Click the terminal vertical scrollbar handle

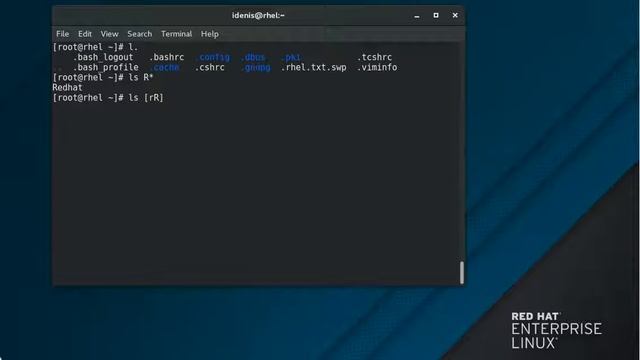(x=462, y=272)
